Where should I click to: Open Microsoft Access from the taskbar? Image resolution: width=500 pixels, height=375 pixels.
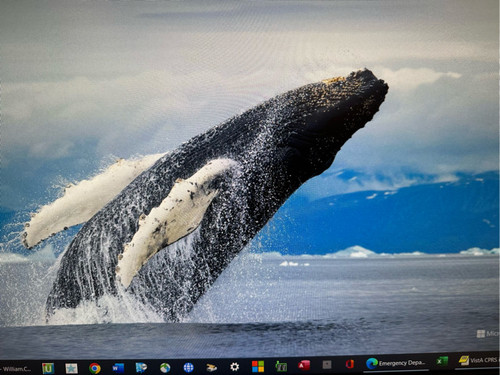(x=304, y=365)
